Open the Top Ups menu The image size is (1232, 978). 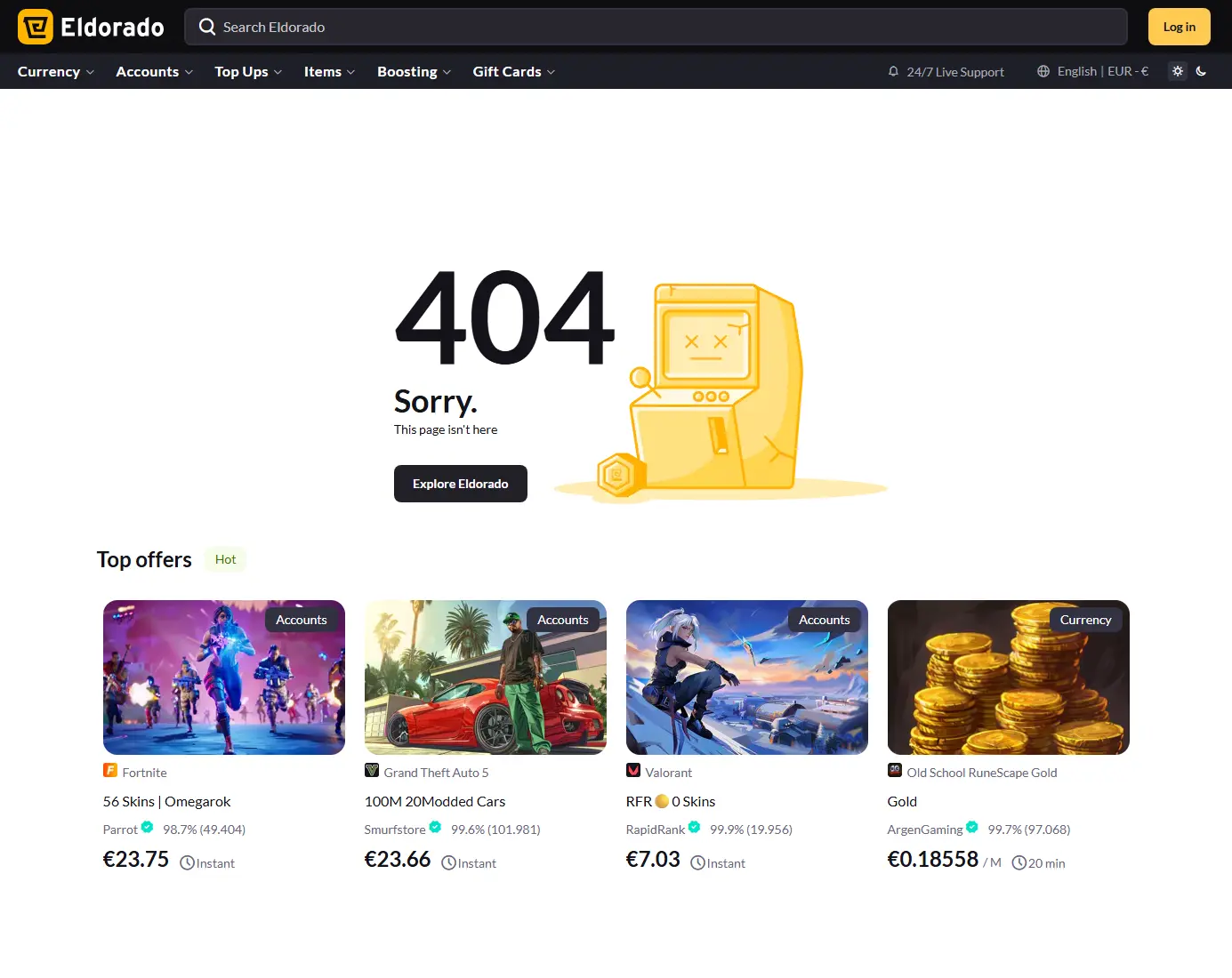click(x=248, y=71)
